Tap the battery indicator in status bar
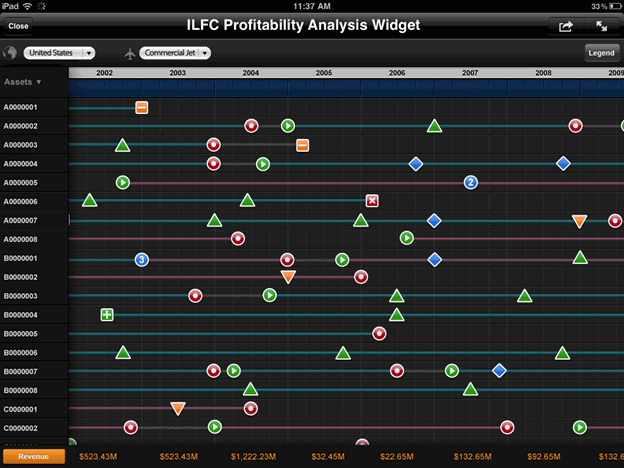624x468 pixels. [x=616, y=6]
